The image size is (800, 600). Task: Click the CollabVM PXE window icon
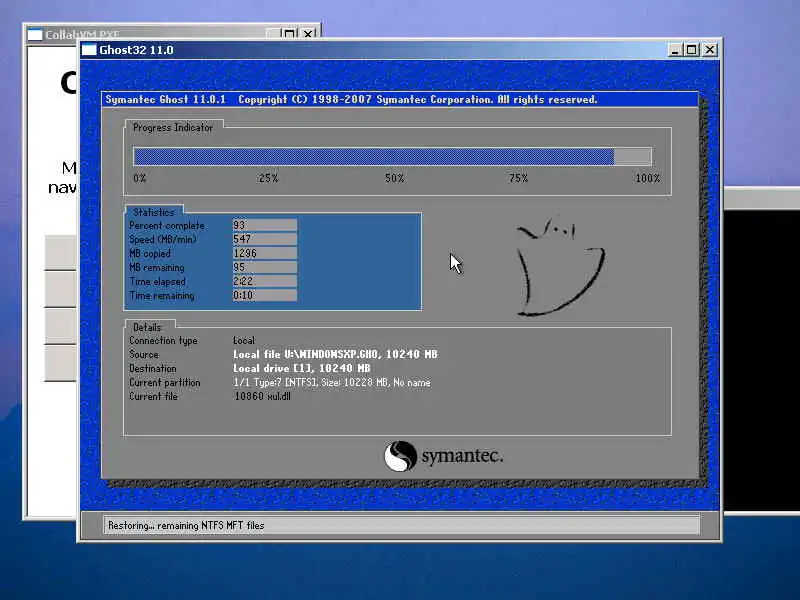tap(35, 35)
